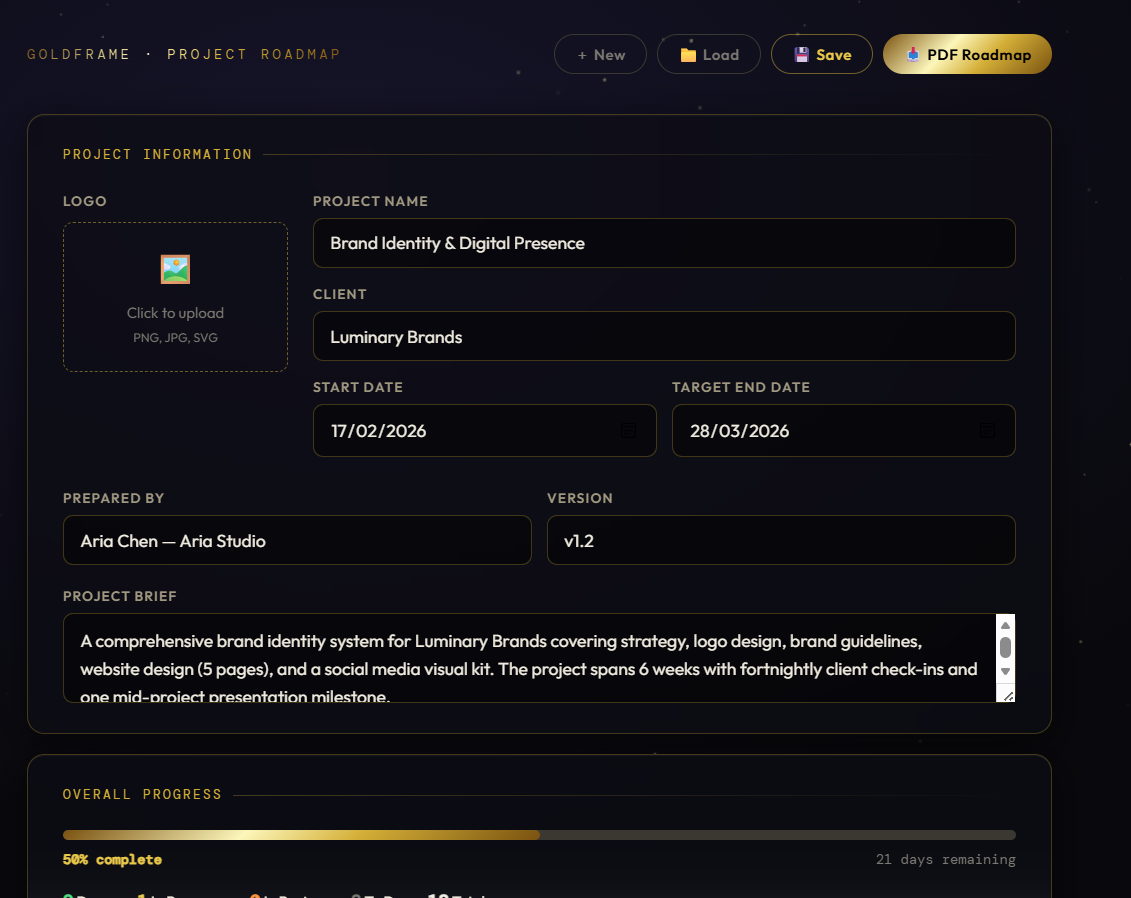This screenshot has width=1131, height=898.
Task: Select the Version field showing v1.2
Action: (x=781, y=540)
